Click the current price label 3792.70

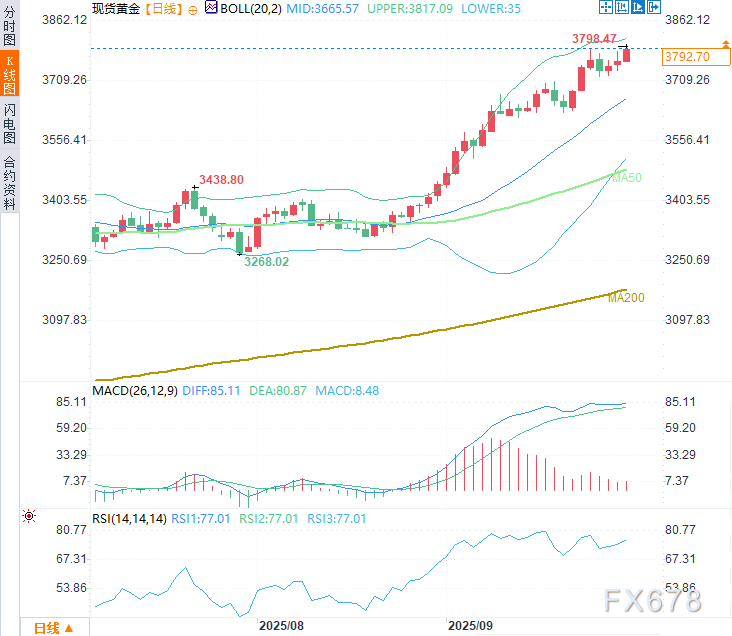(x=686, y=57)
